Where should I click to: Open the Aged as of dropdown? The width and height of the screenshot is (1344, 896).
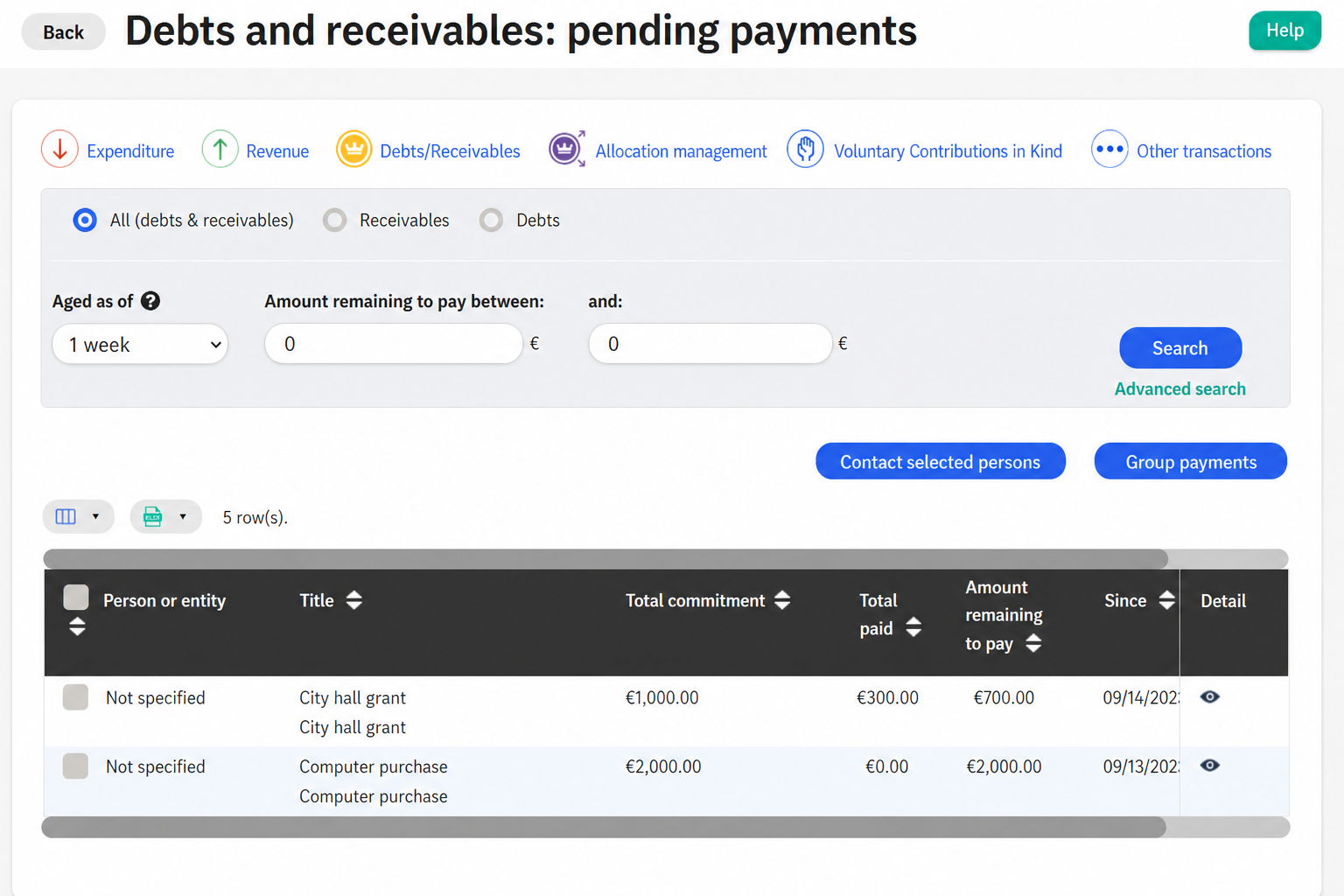point(140,344)
